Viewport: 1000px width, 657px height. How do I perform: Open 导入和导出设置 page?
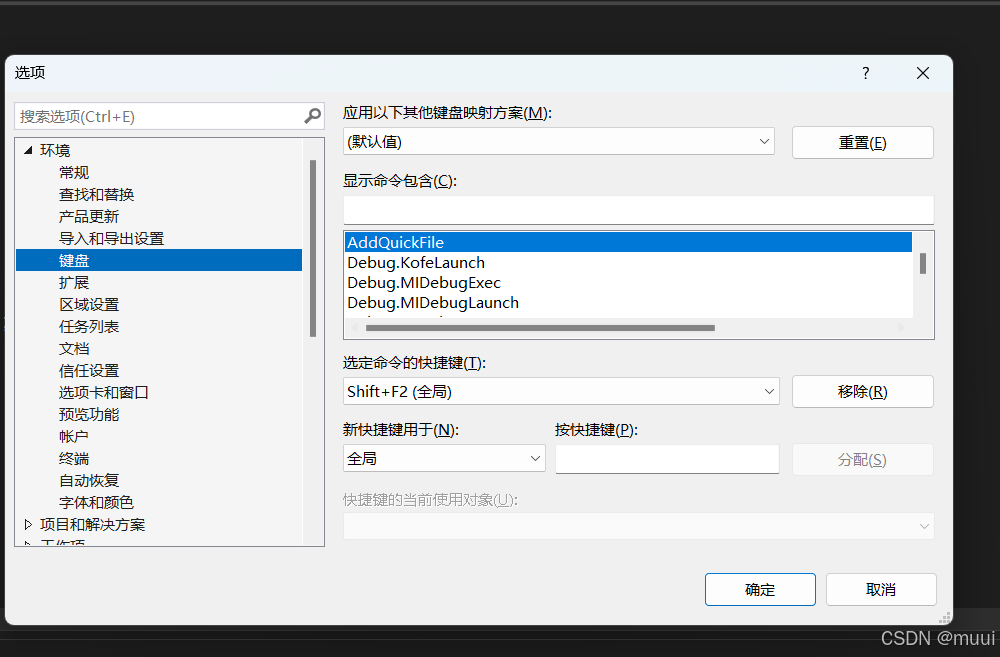112,239
